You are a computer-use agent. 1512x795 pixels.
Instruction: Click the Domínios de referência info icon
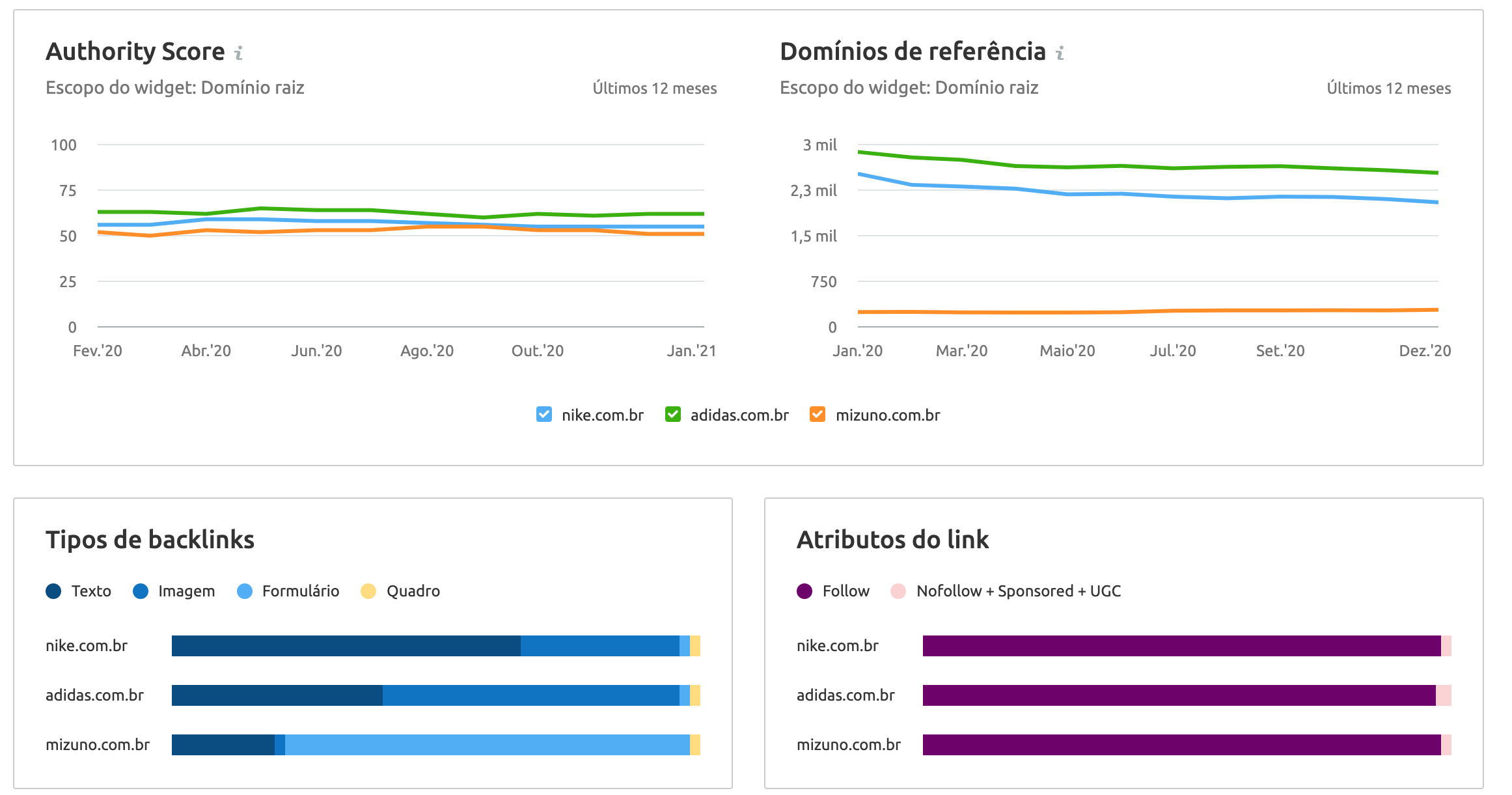(x=1060, y=53)
